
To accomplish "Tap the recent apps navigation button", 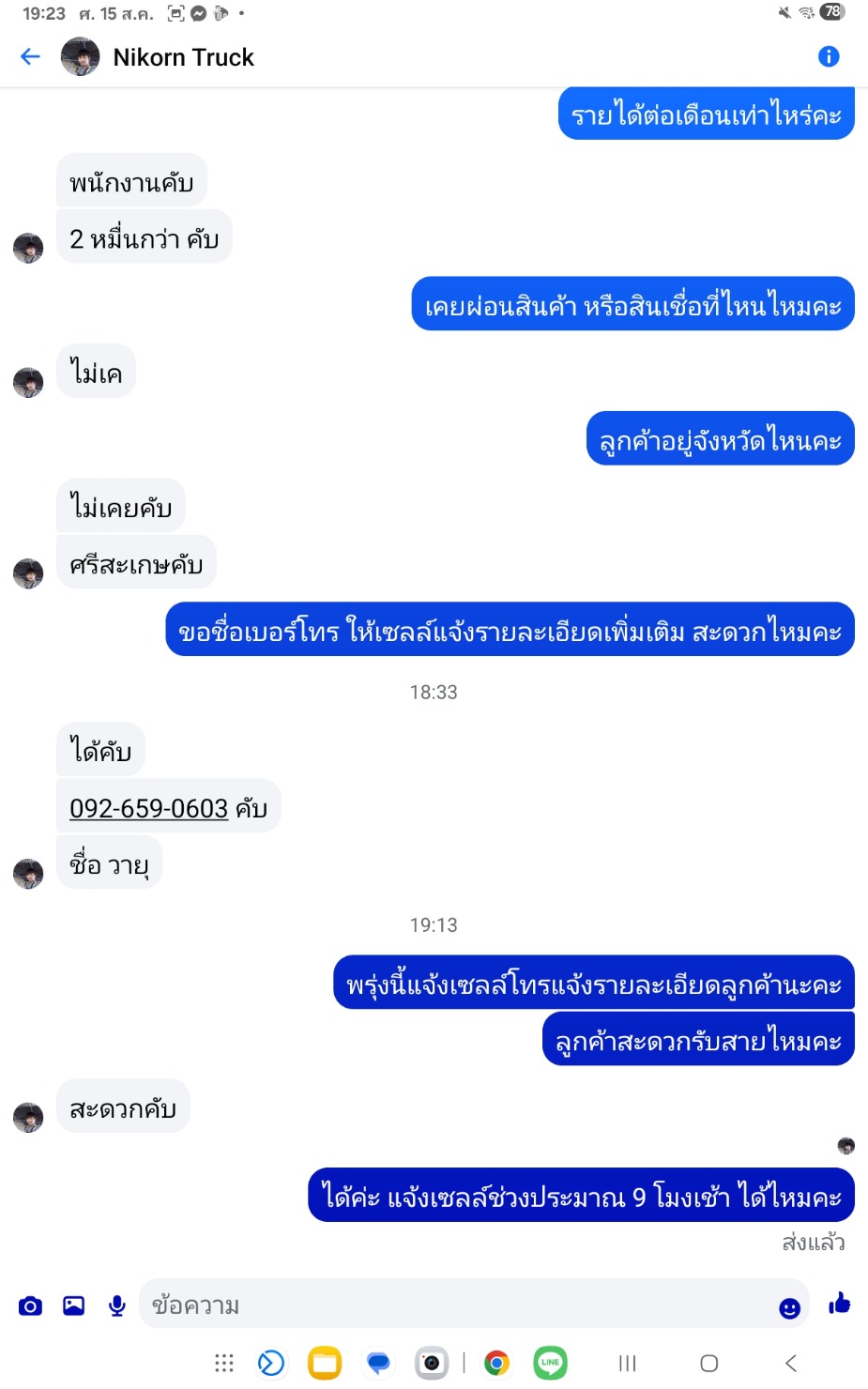I will pos(628,1363).
